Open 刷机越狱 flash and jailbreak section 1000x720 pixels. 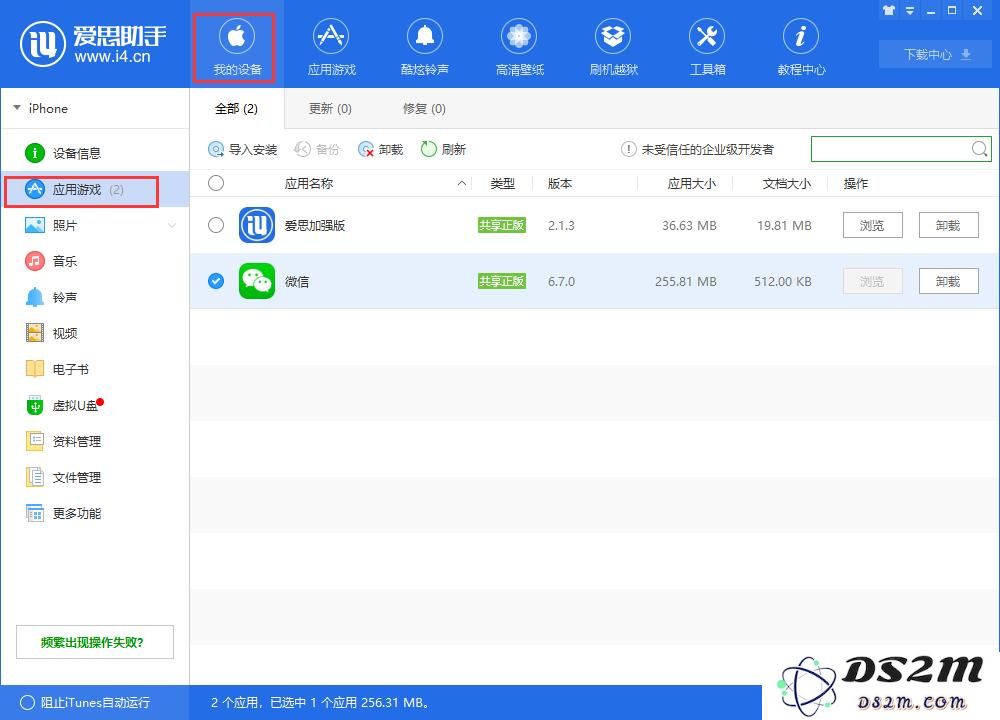click(x=614, y=48)
